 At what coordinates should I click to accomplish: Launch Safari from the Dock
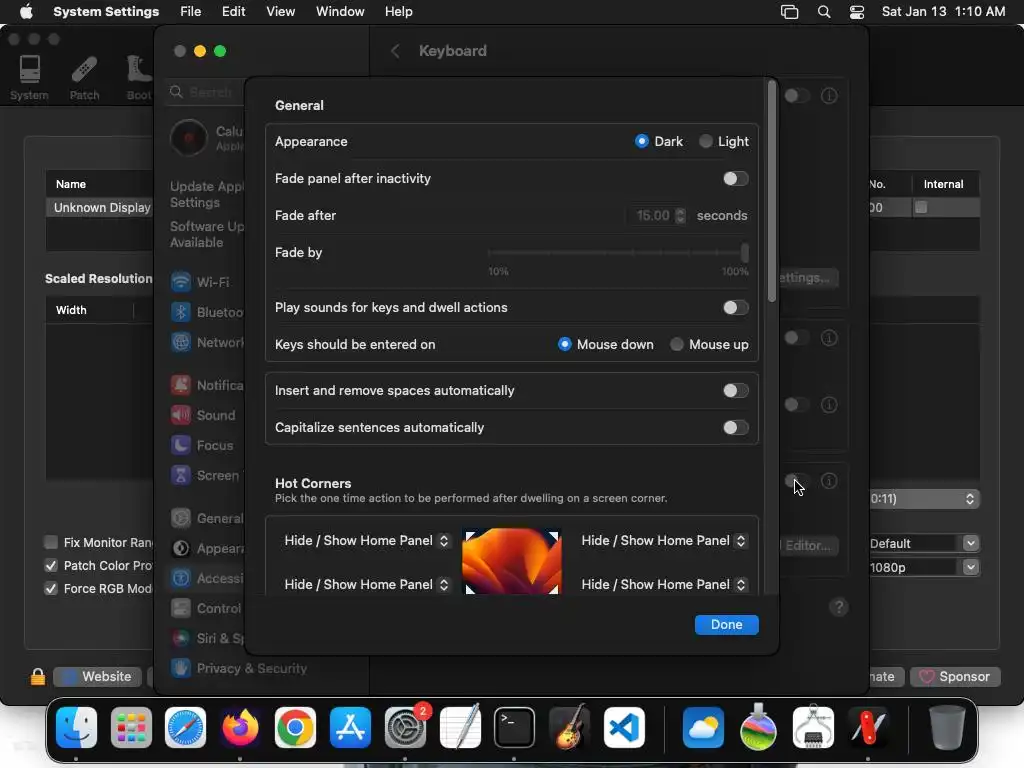185,727
